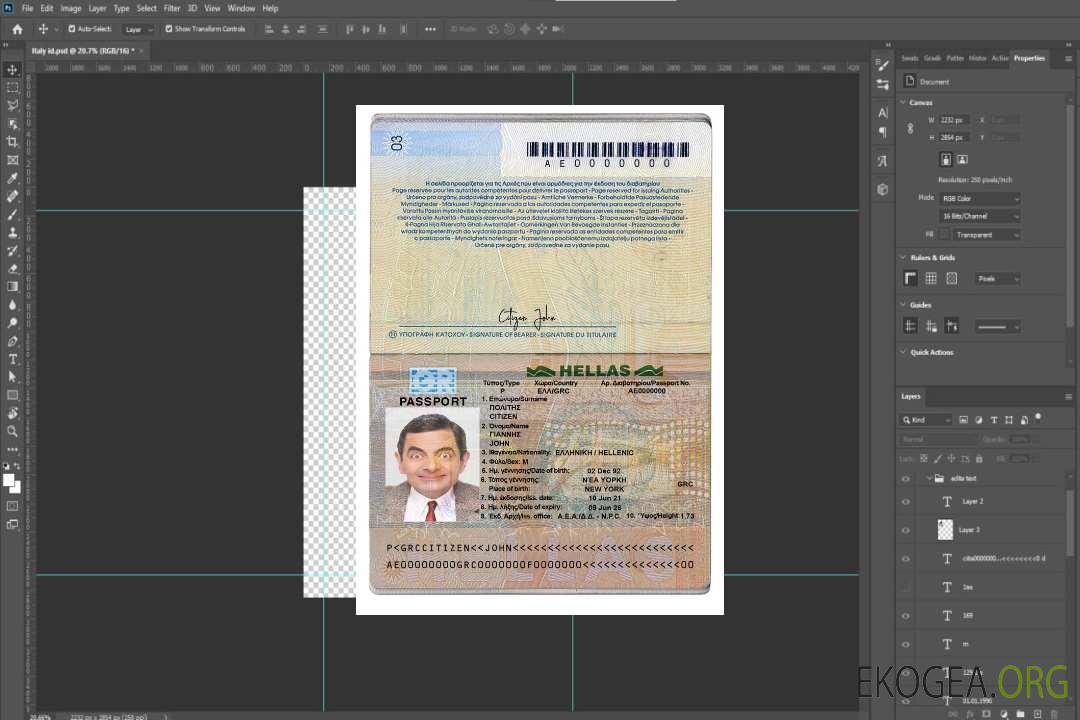Viewport: 1080px width, 720px height.
Task: Collapse the Quick Actions section
Action: [904, 352]
